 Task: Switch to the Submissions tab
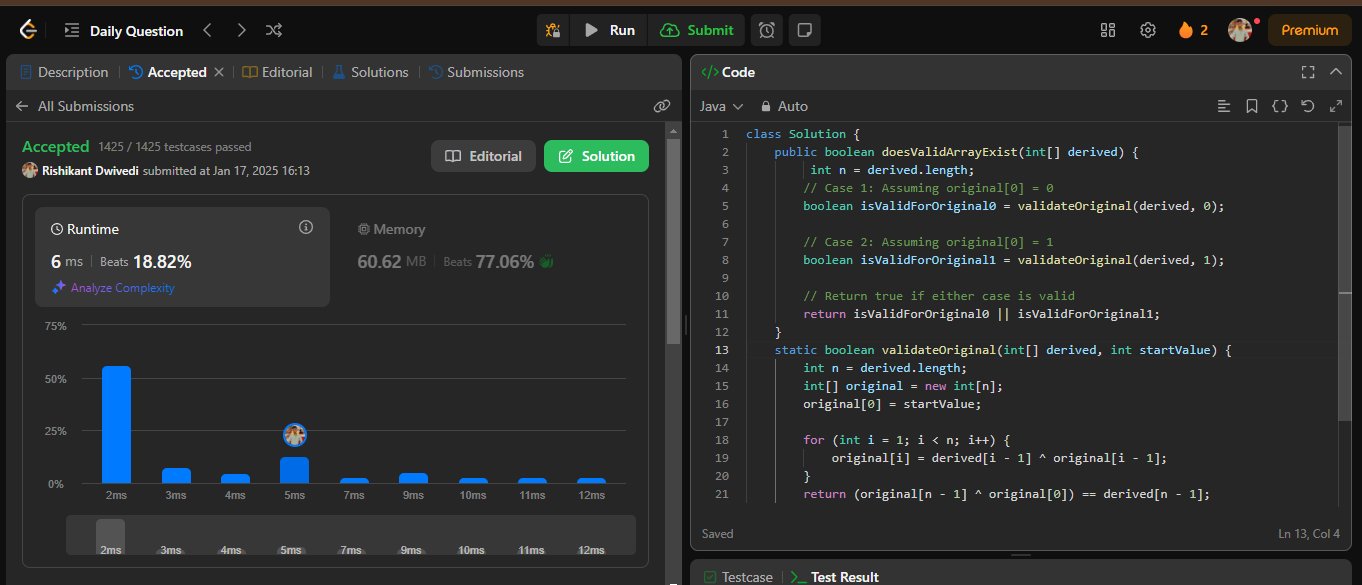(x=476, y=72)
